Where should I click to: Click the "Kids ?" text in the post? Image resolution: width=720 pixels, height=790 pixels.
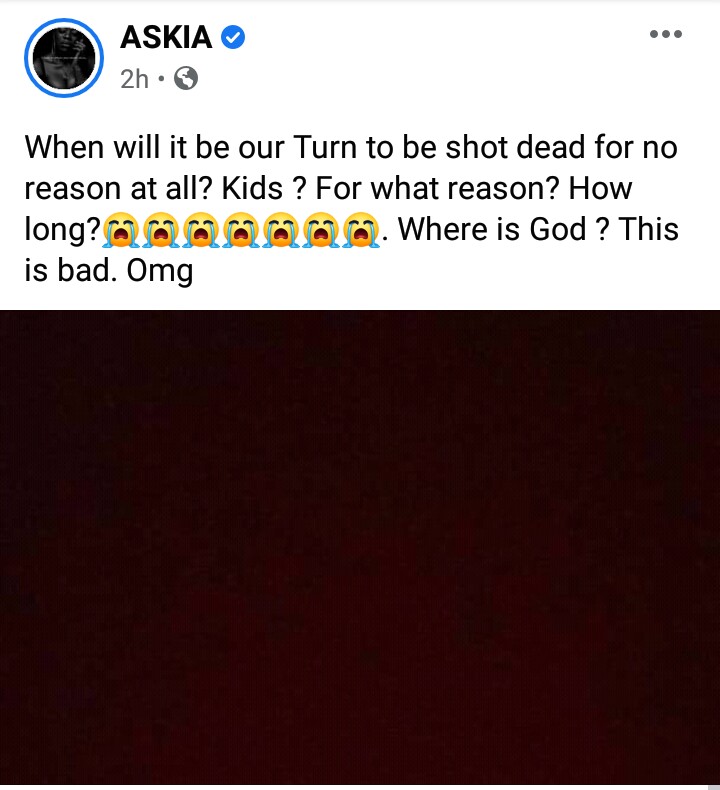265,188
